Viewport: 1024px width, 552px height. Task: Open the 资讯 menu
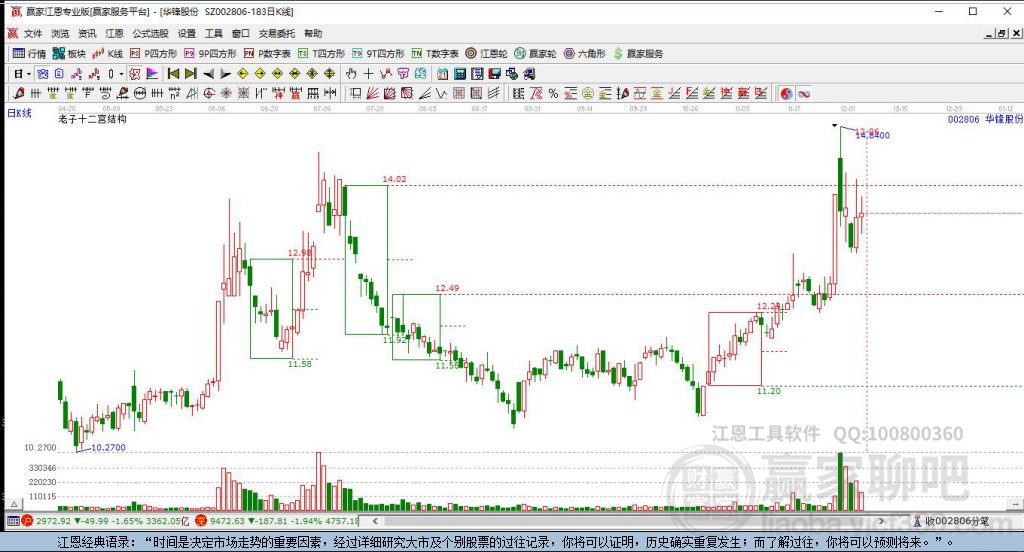[87, 33]
